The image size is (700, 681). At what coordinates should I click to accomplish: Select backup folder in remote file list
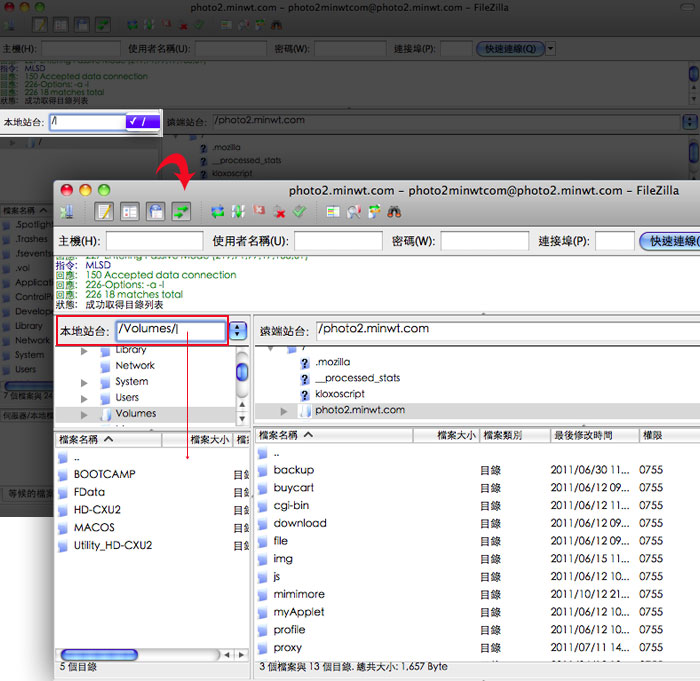(293, 470)
